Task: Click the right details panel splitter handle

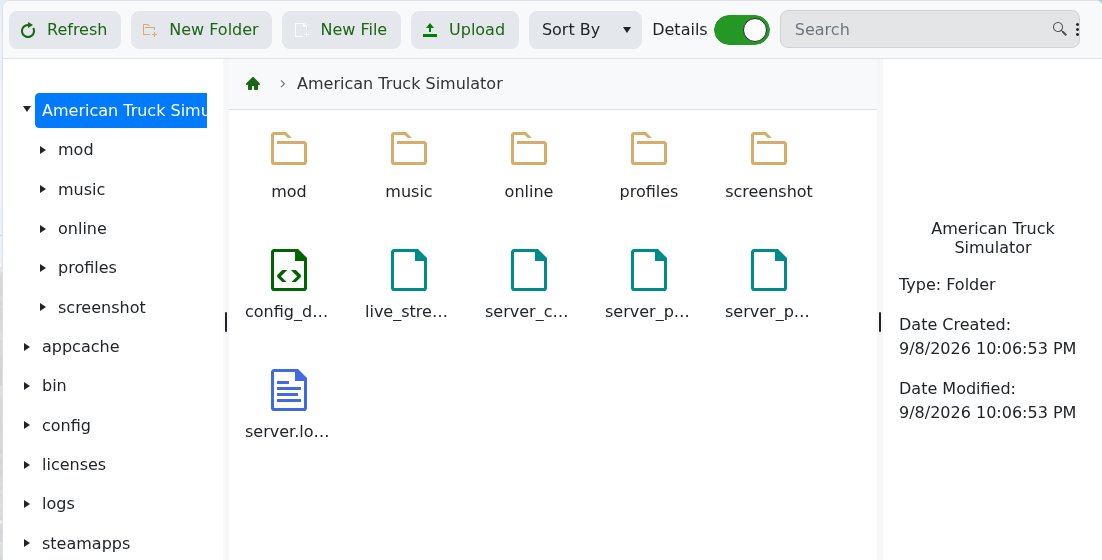Action: pyautogui.click(x=880, y=322)
